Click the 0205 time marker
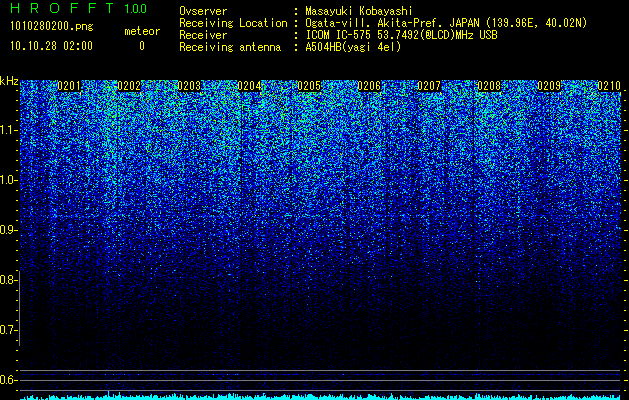 [309, 86]
